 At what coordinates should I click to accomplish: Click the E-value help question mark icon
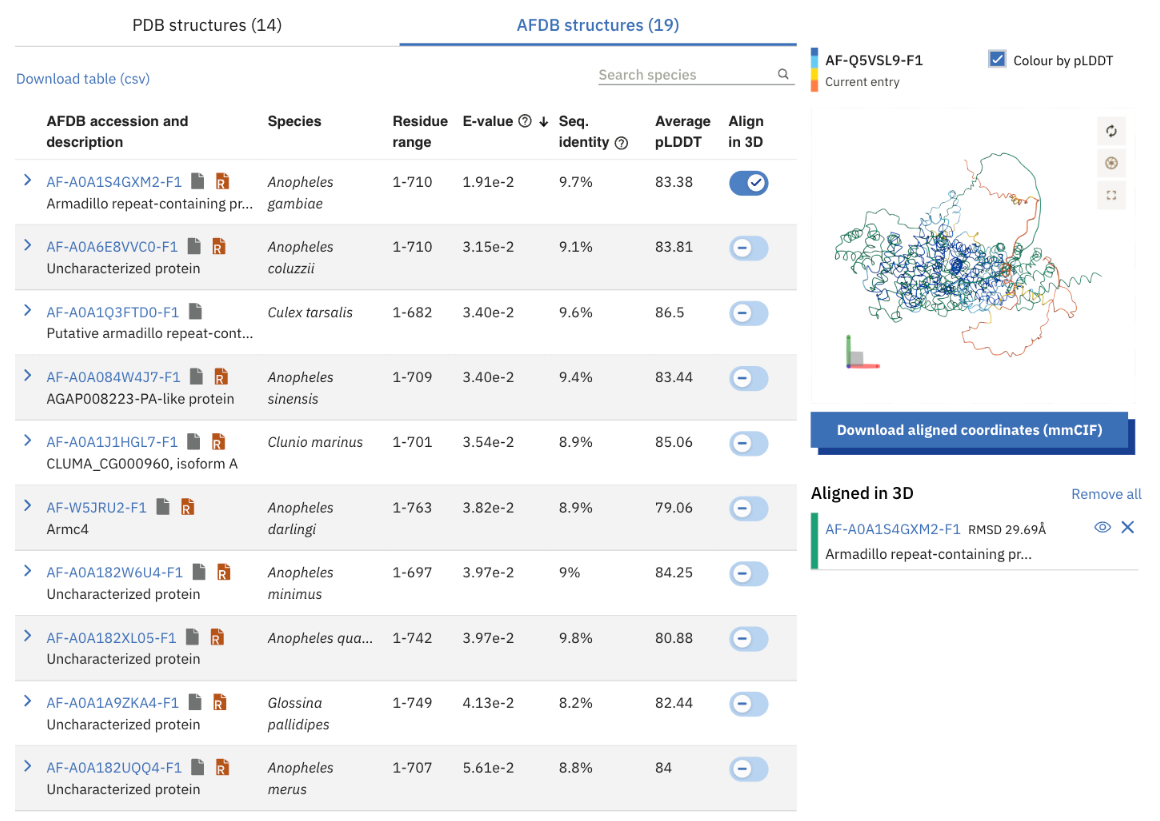(x=524, y=121)
